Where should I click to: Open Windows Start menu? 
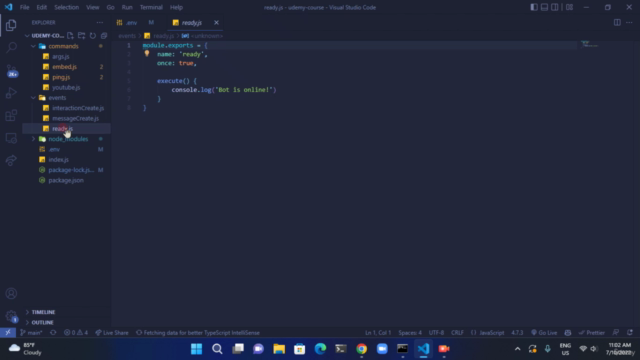pos(196,349)
